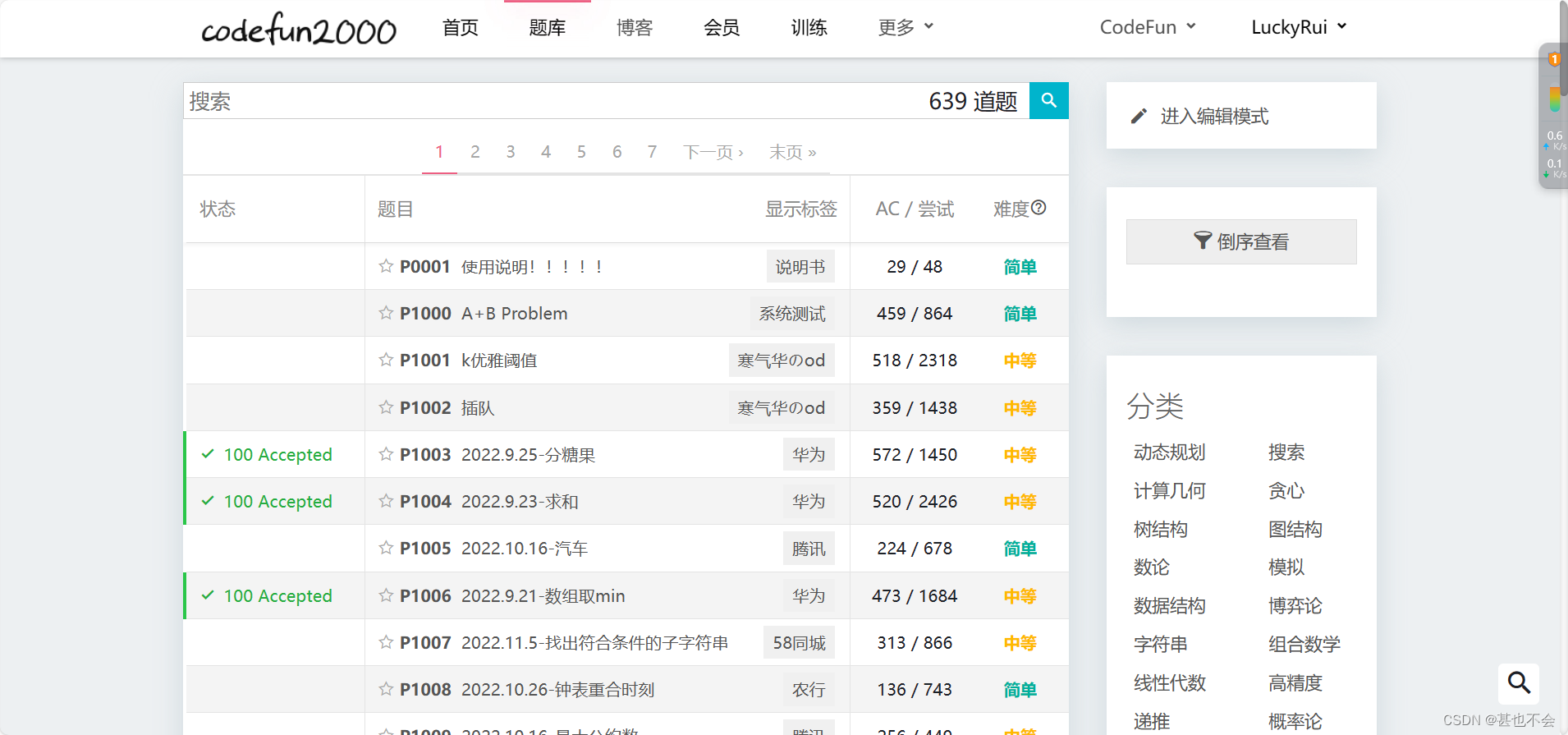Click the 农行 tag on P1008
Image resolution: width=1568 pixels, height=735 pixels.
pos(809,689)
